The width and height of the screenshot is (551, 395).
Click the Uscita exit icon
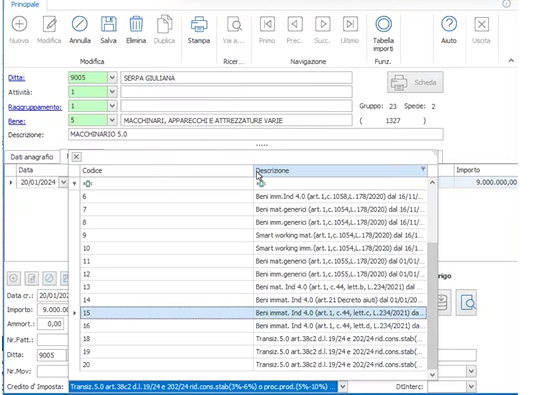(481, 24)
